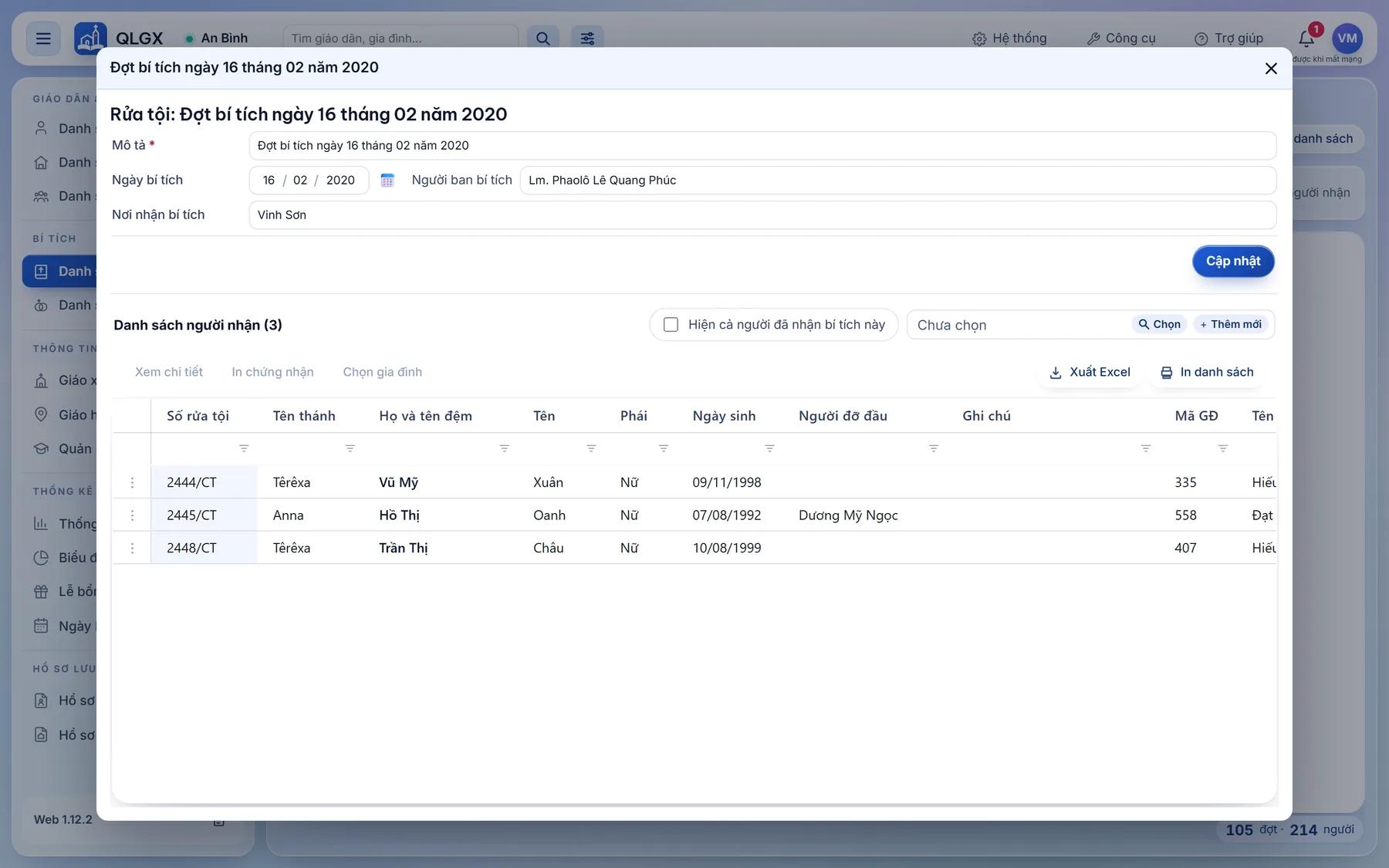Toggle Hiện cả người đã nhận bí tích này

(671, 325)
